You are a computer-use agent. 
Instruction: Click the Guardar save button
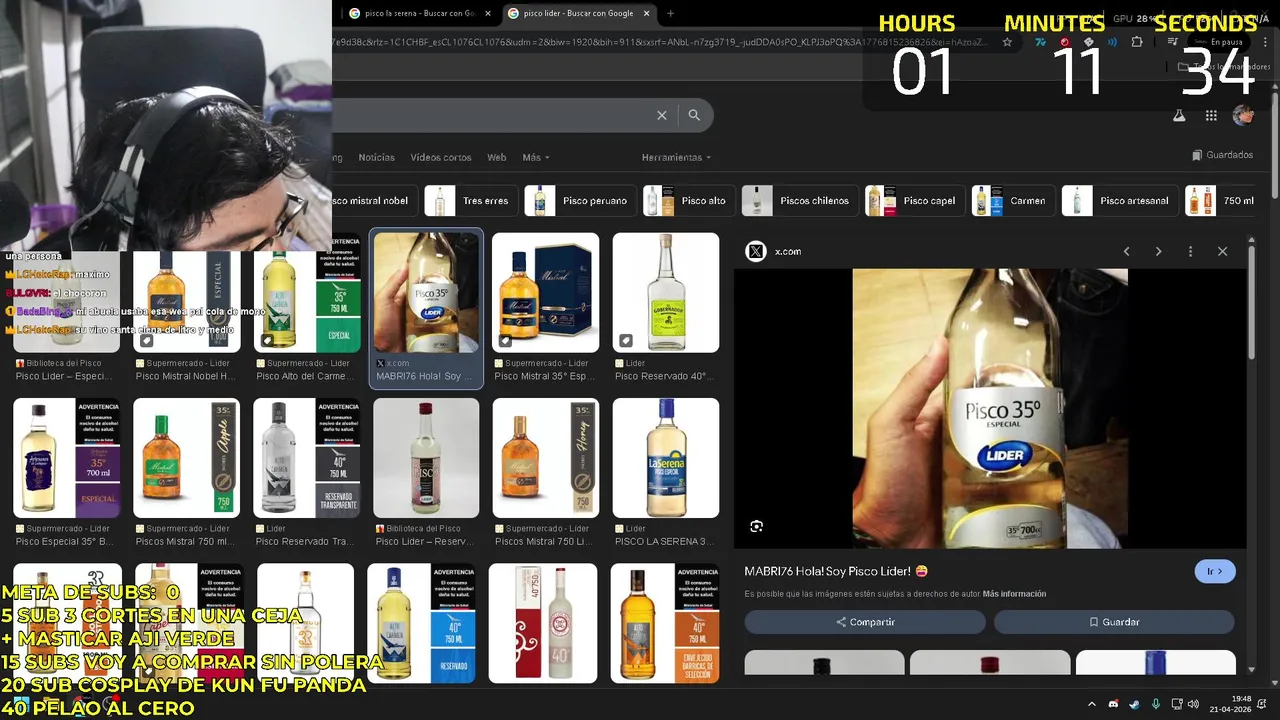(x=1114, y=622)
